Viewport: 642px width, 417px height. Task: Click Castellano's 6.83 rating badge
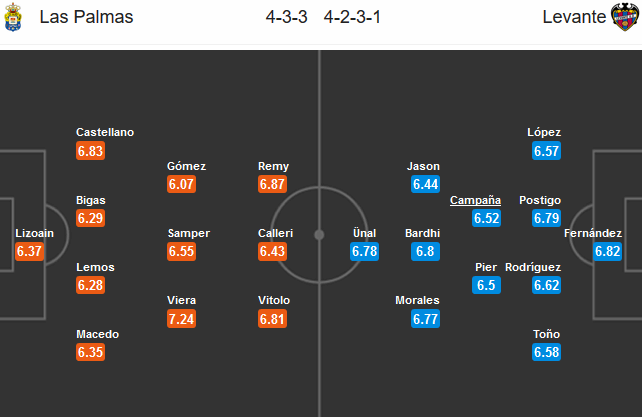click(91, 151)
